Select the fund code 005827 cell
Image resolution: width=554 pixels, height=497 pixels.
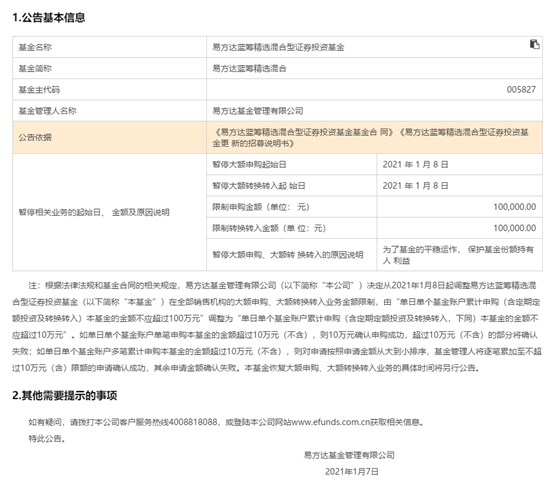point(375,89)
